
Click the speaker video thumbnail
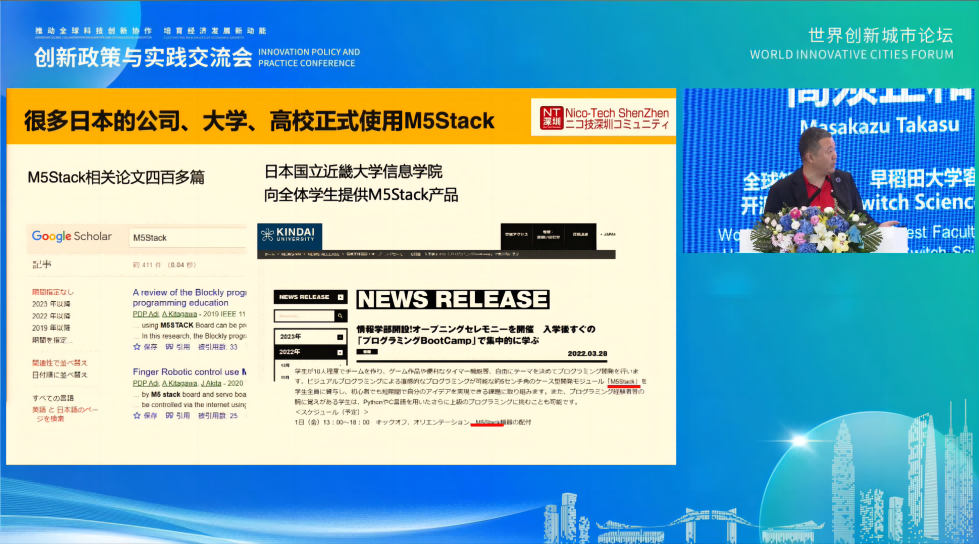coord(829,171)
